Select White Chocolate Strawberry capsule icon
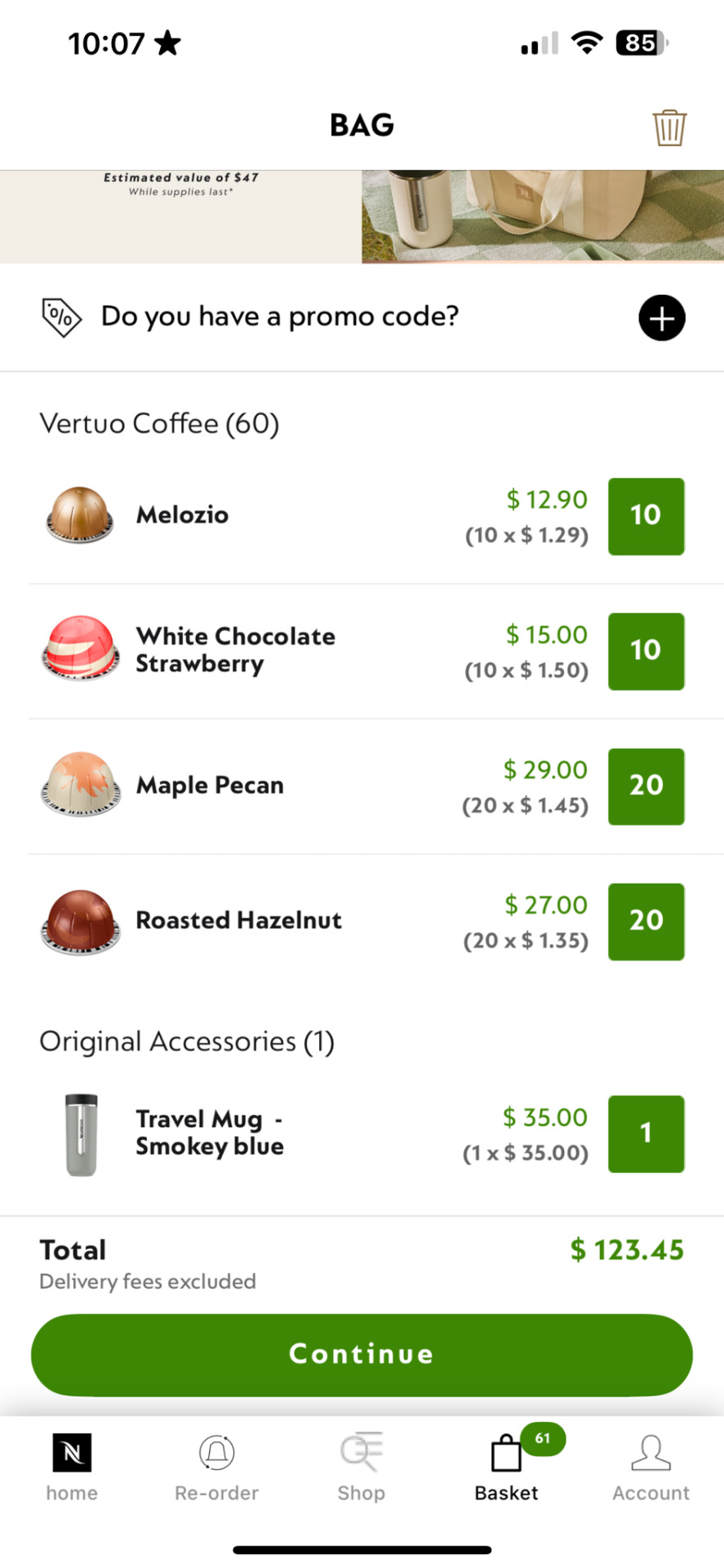The image size is (724, 1568). click(x=81, y=648)
